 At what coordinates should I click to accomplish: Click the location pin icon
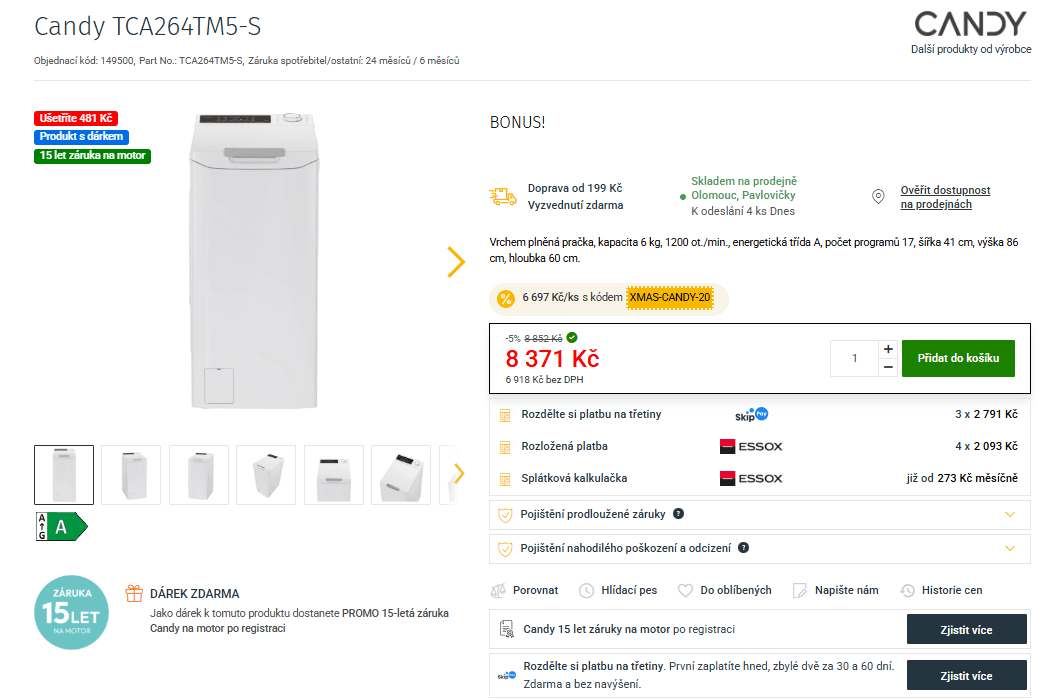[x=878, y=197]
